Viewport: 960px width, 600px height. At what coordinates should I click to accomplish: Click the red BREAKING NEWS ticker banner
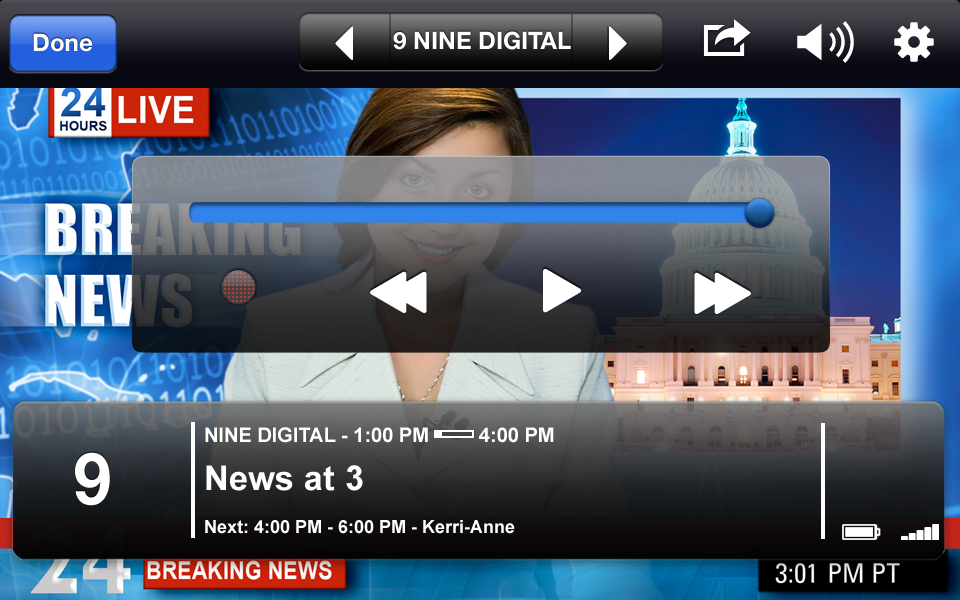point(244,571)
